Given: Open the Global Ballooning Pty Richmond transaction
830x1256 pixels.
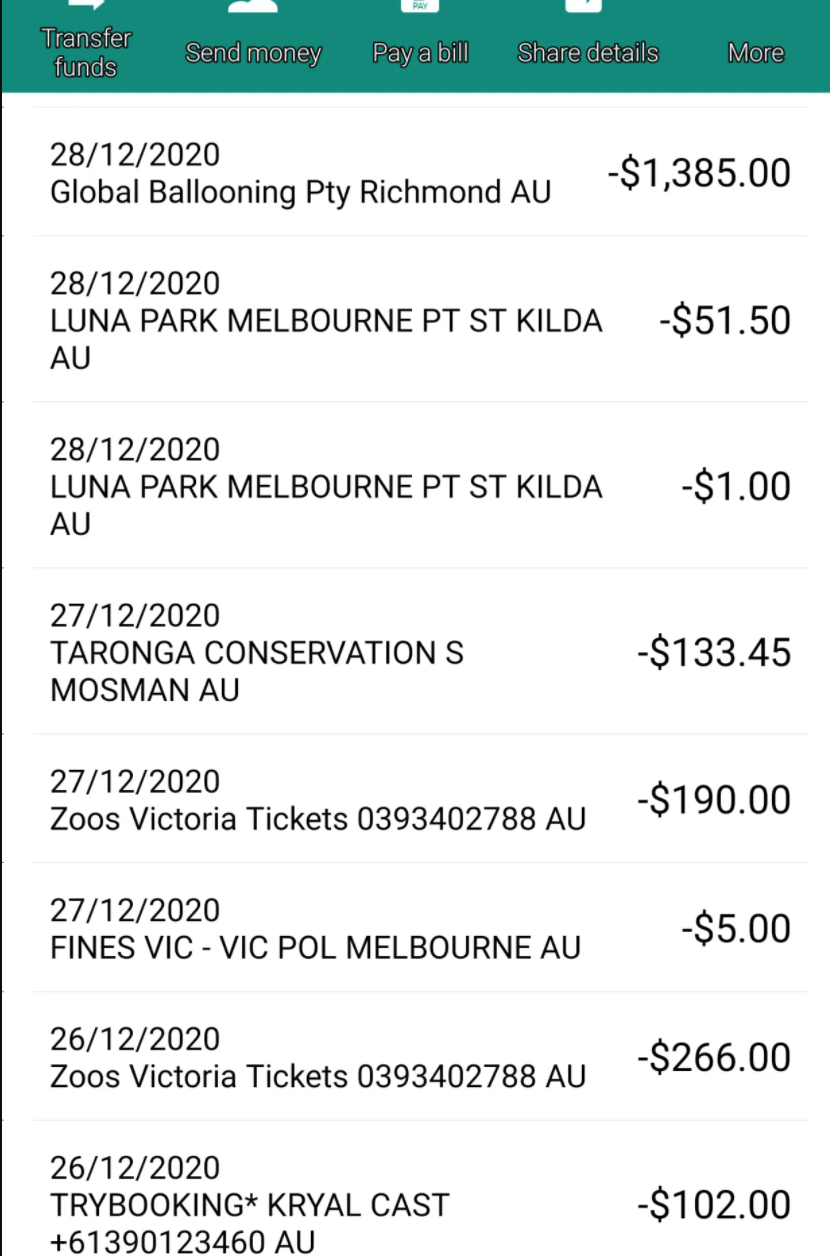Looking at the screenshot, I should point(420,172).
